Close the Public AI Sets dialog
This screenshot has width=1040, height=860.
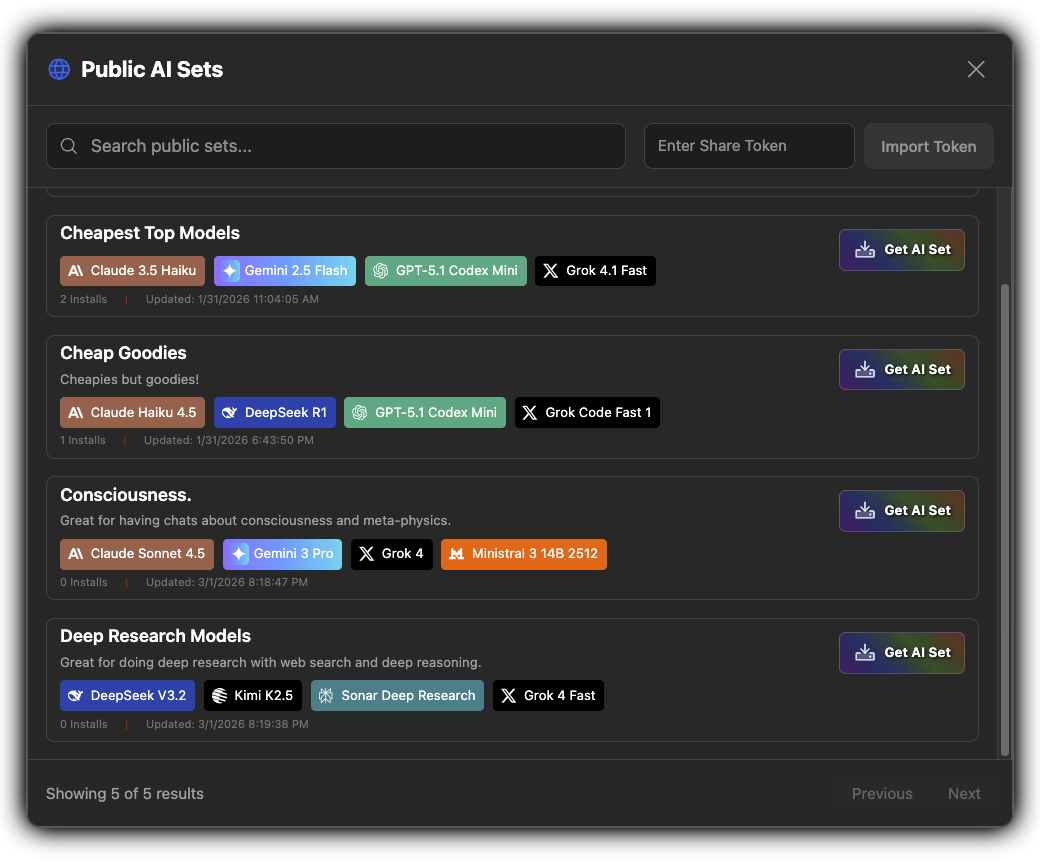click(x=975, y=69)
